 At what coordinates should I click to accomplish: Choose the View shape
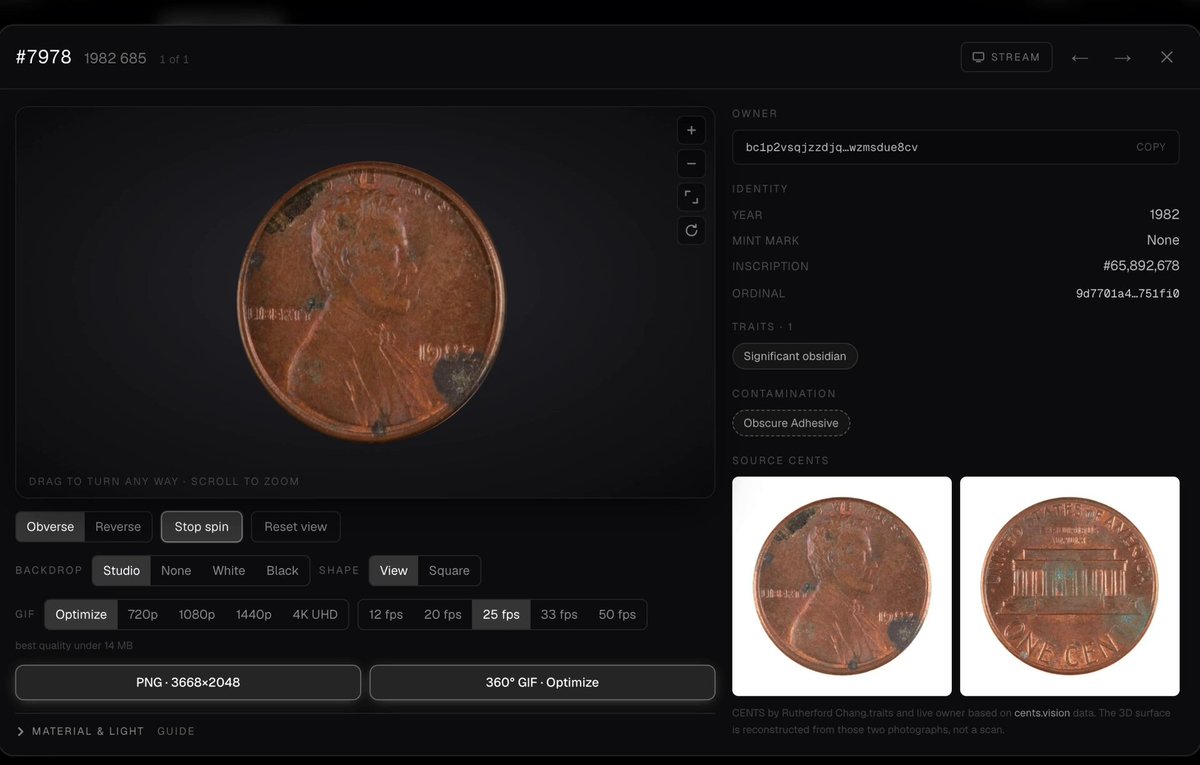pos(394,570)
